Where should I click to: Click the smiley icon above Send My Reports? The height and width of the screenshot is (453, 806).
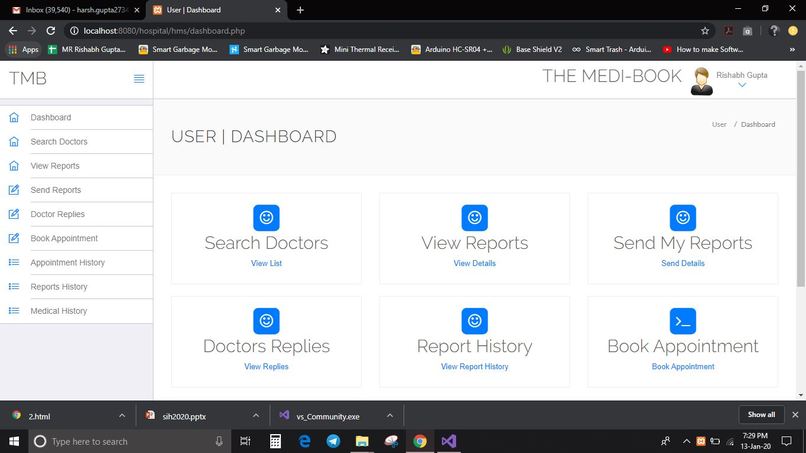pos(683,218)
